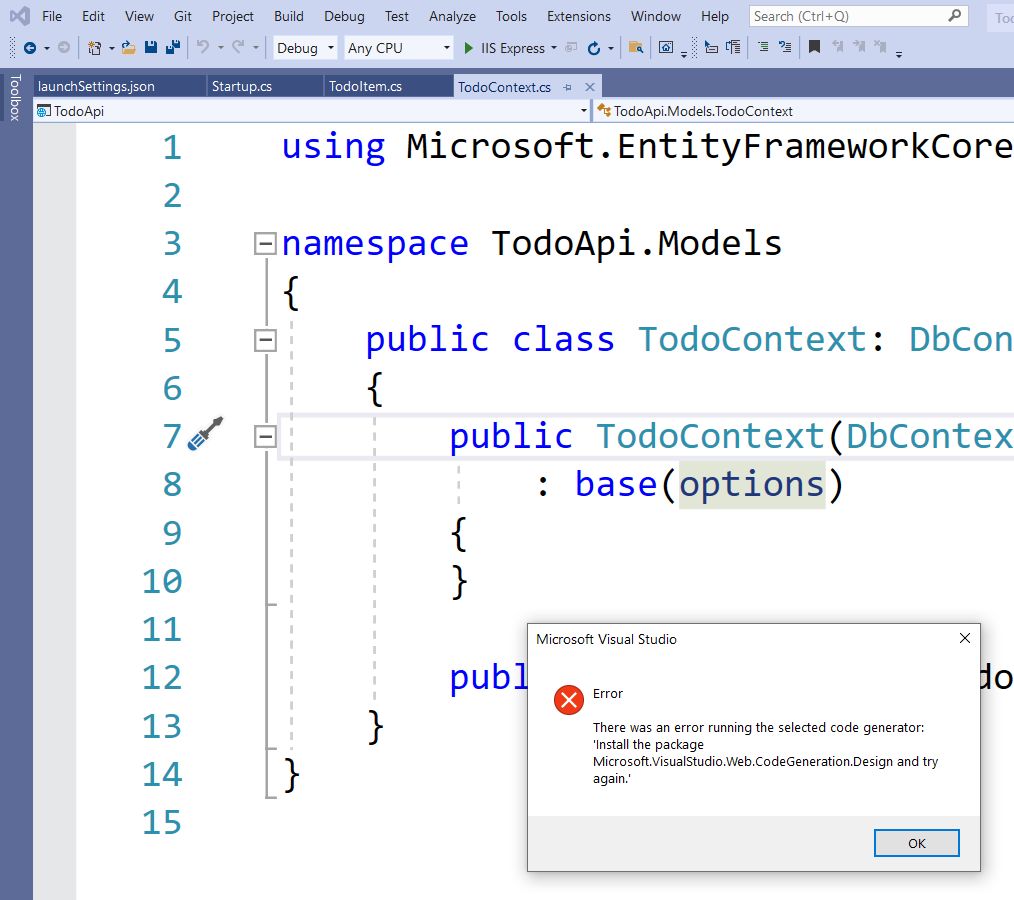Click the word 'options' in base call
The image size is (1014, 900).
(x=751, y=484)
